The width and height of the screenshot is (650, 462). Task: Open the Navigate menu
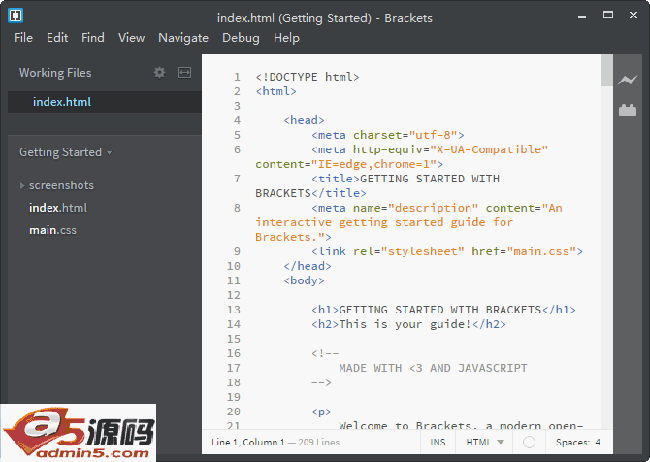pos(183,38)
